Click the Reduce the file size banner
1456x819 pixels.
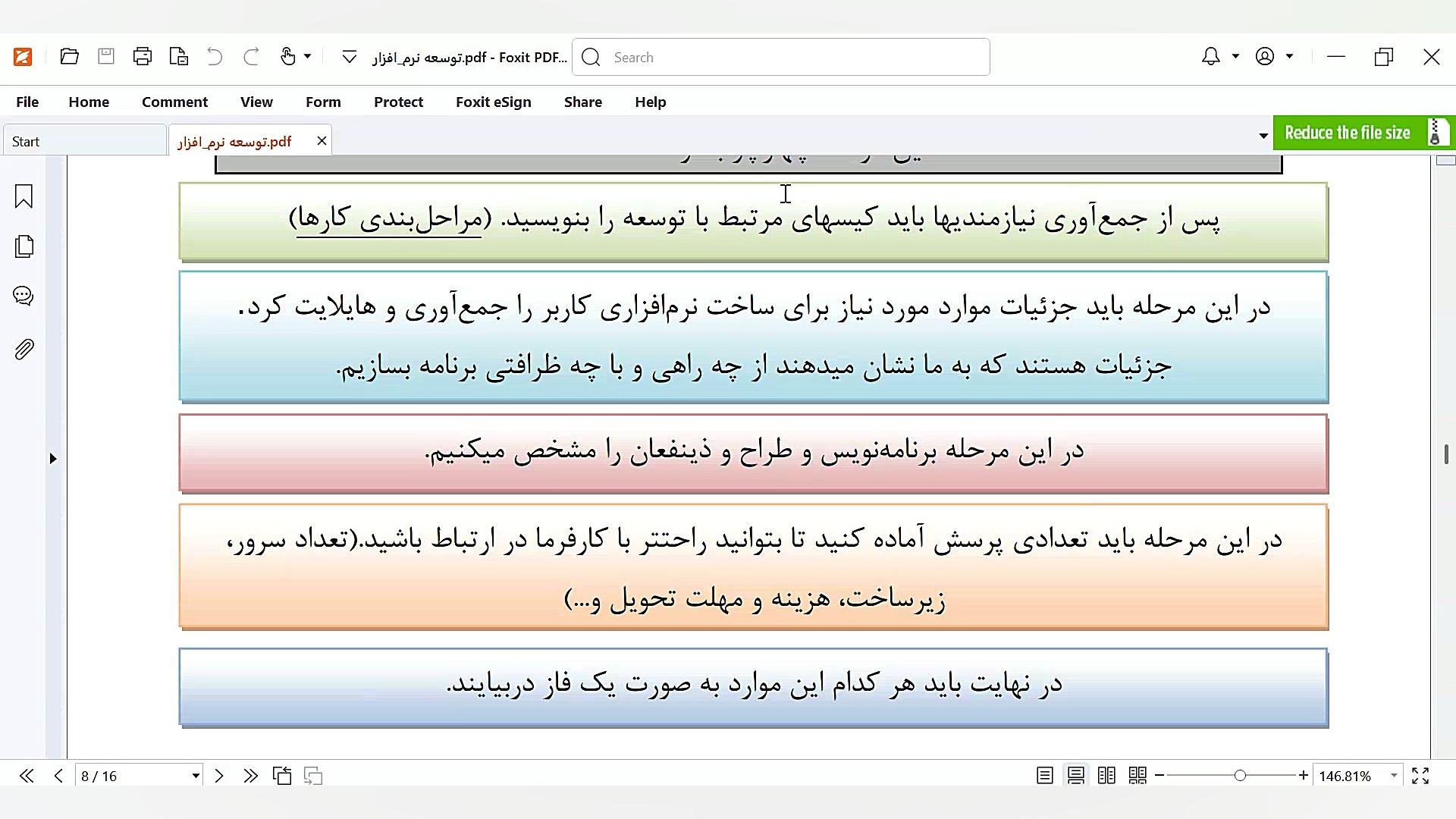1364,133
